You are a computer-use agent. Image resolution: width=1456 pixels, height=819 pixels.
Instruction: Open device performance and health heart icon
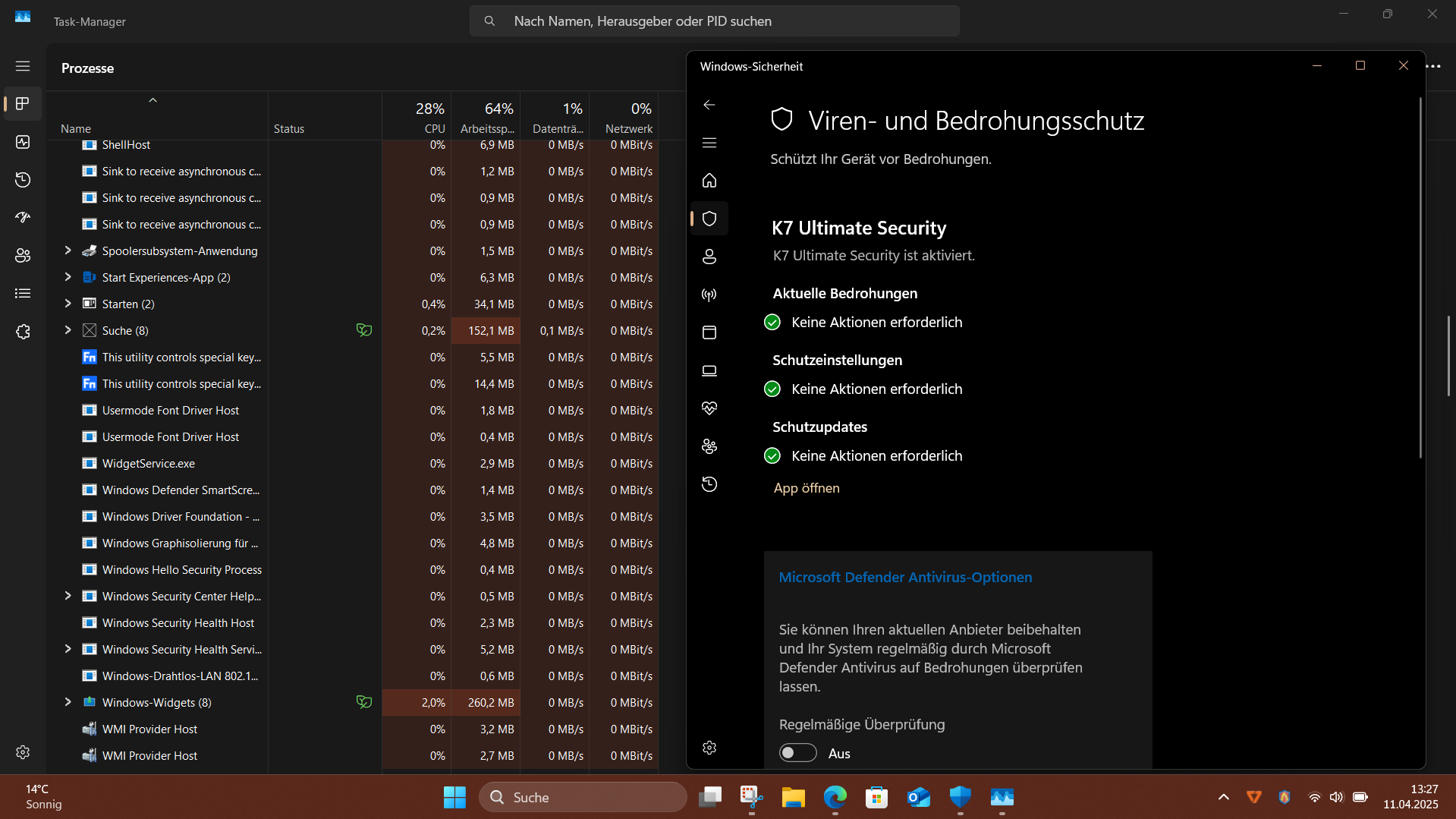coord(709,408)
